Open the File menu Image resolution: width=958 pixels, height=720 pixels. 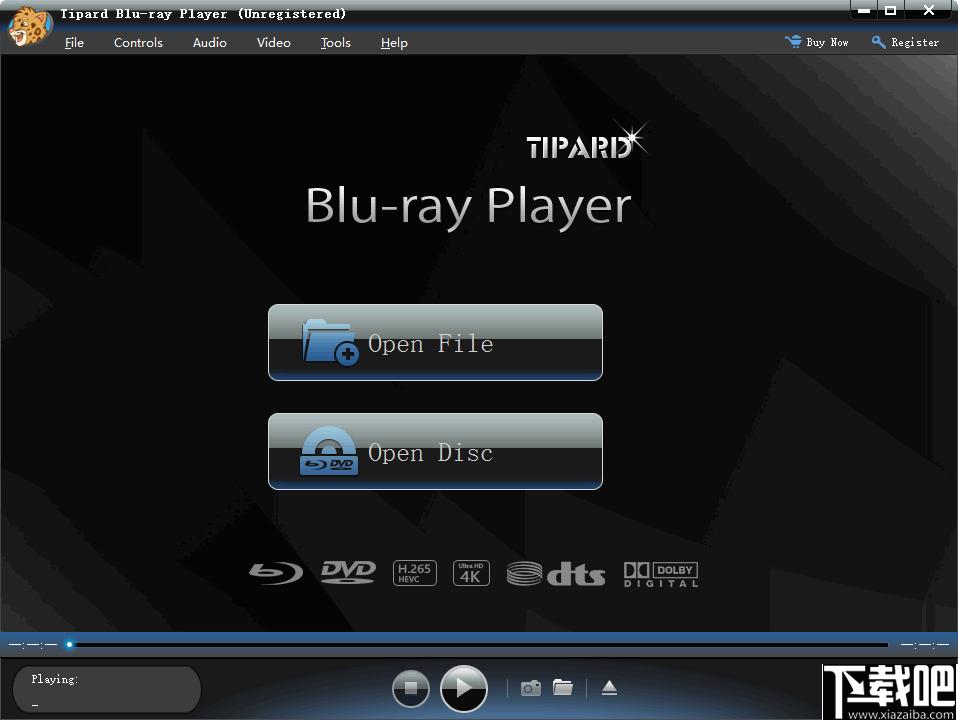(74, 43)
